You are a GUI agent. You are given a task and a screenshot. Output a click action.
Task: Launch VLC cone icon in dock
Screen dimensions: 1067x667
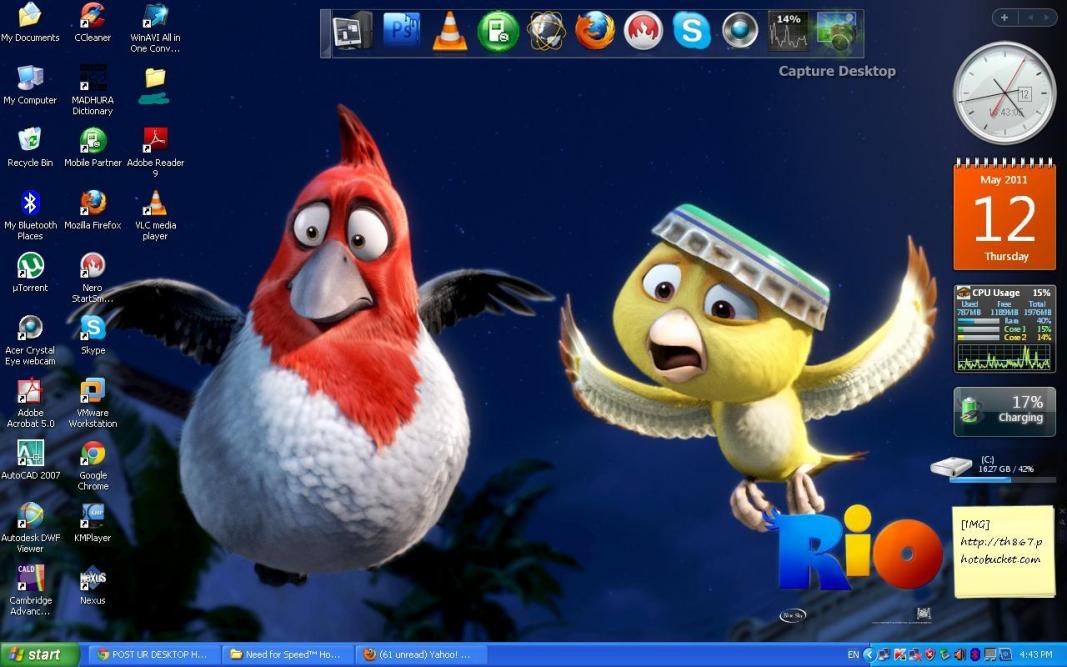pos(450,31)
